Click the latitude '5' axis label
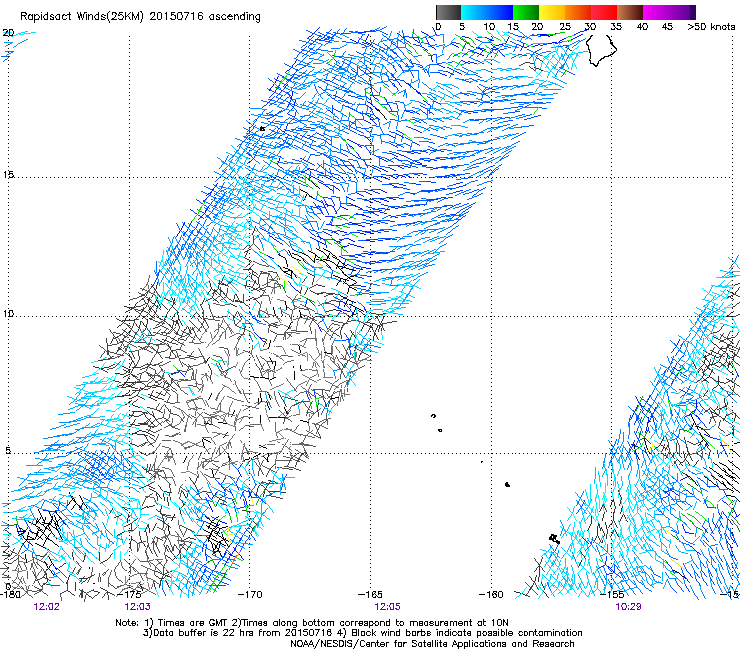Screen dimensions: 740x650 [8, 450]
